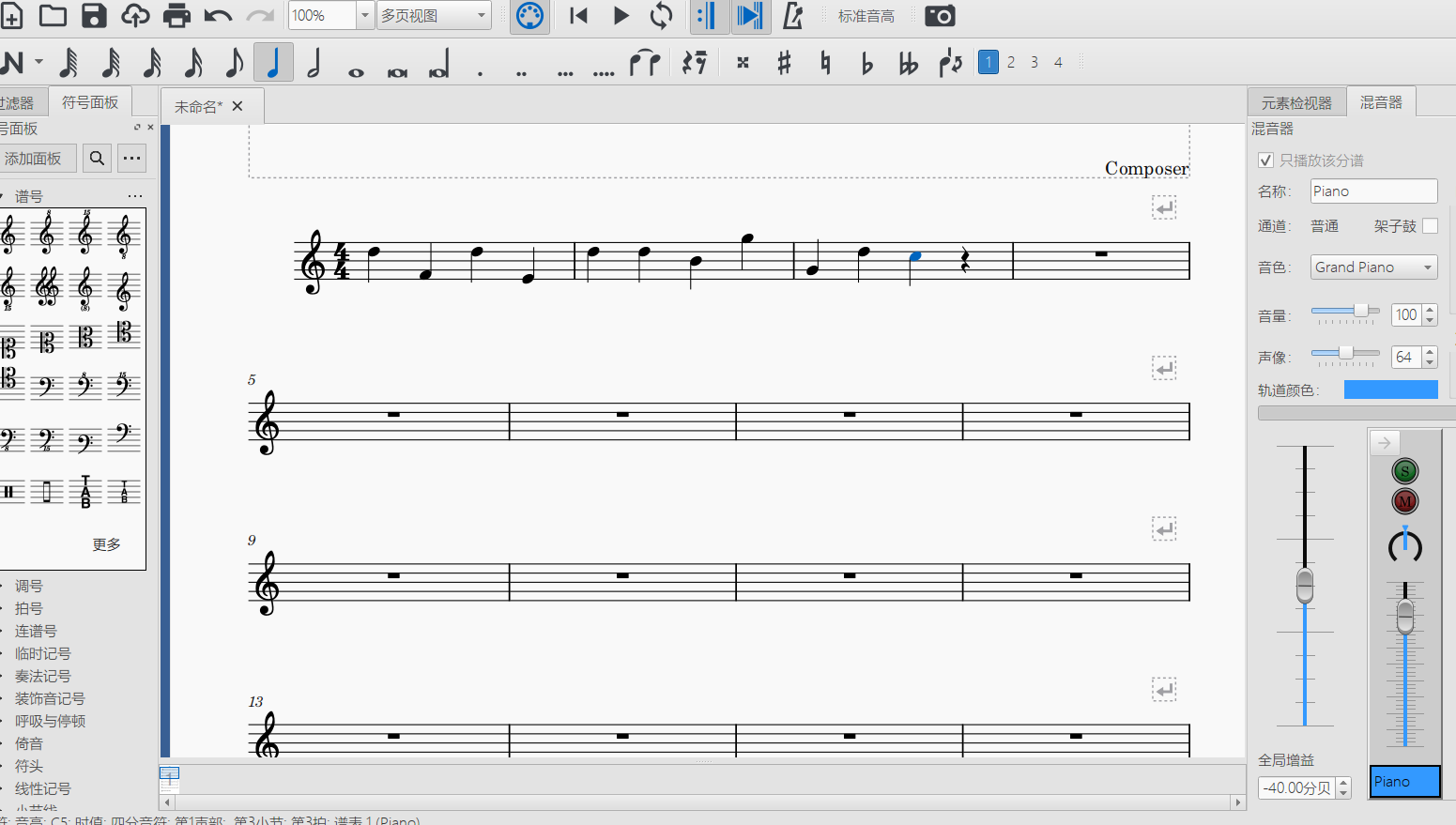Viewport: 1456px width, 825px height.
Task: Toggle MIDI input button
Action: tap(529, 16)
